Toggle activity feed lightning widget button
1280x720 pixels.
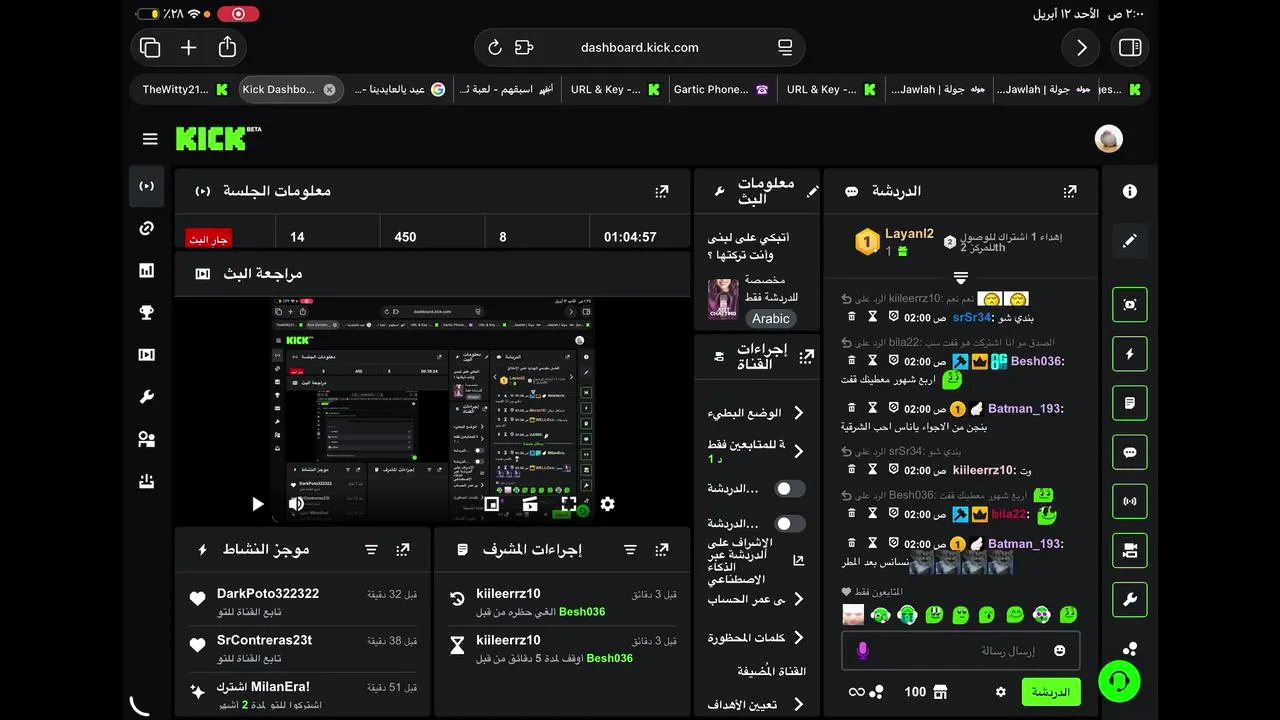[x=1130, y=354]
